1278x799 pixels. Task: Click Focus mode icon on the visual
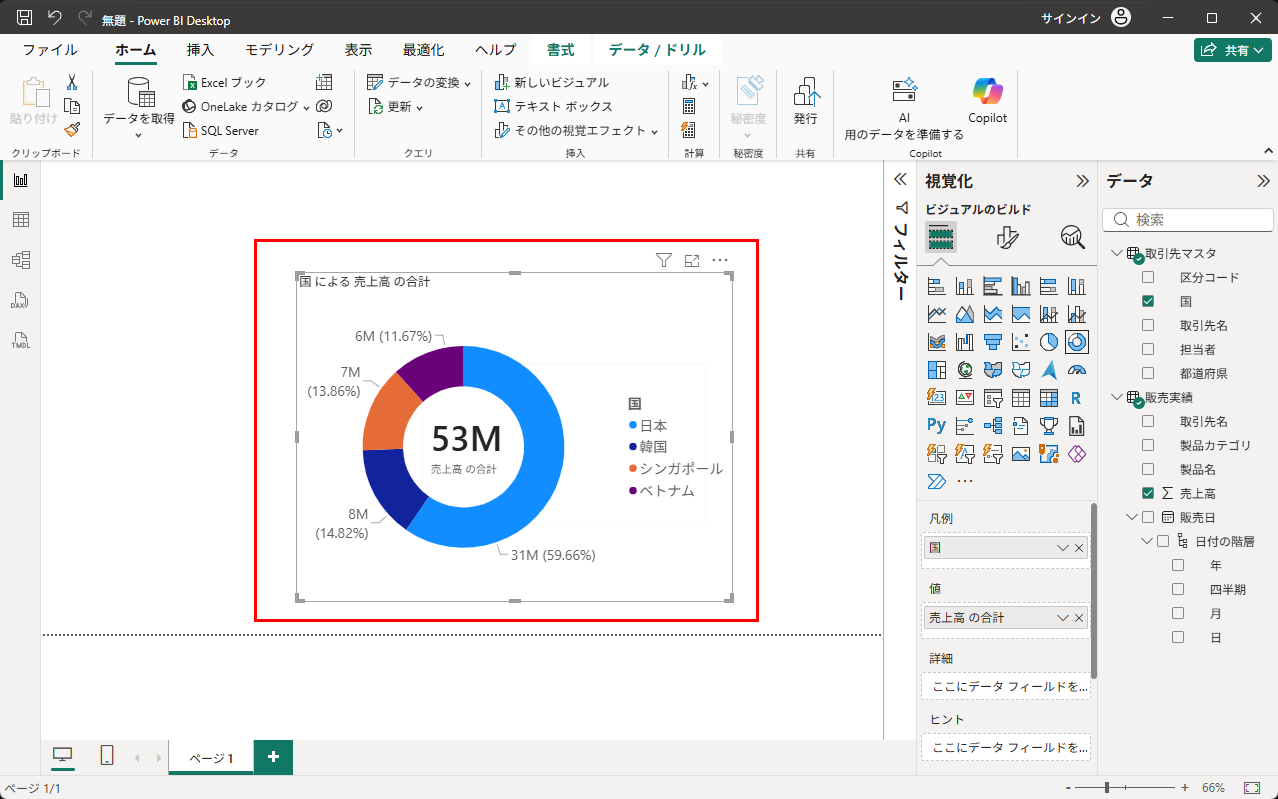click(692, 260)
